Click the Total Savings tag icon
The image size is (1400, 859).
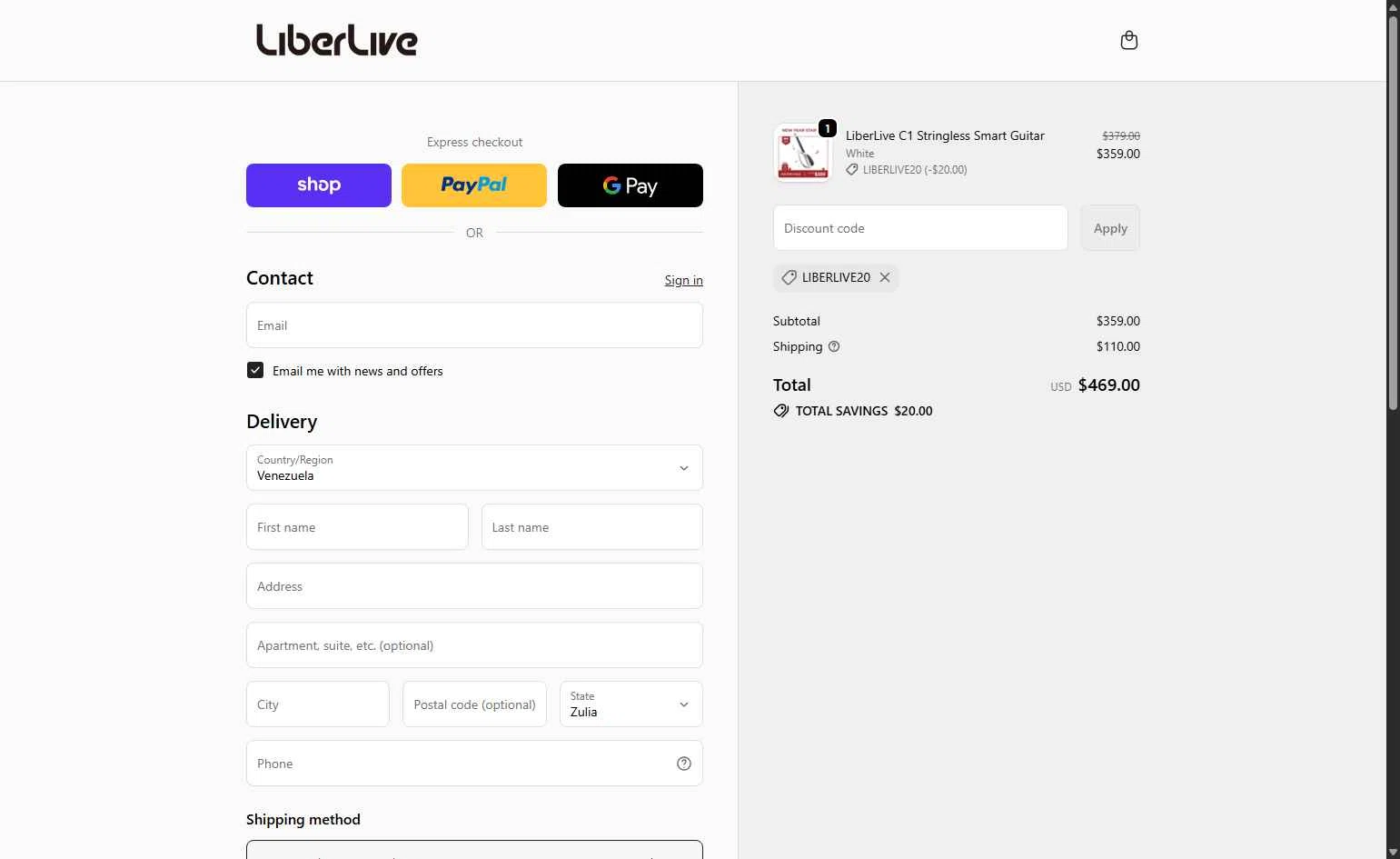pyautogui.click(x=781, y=411)
